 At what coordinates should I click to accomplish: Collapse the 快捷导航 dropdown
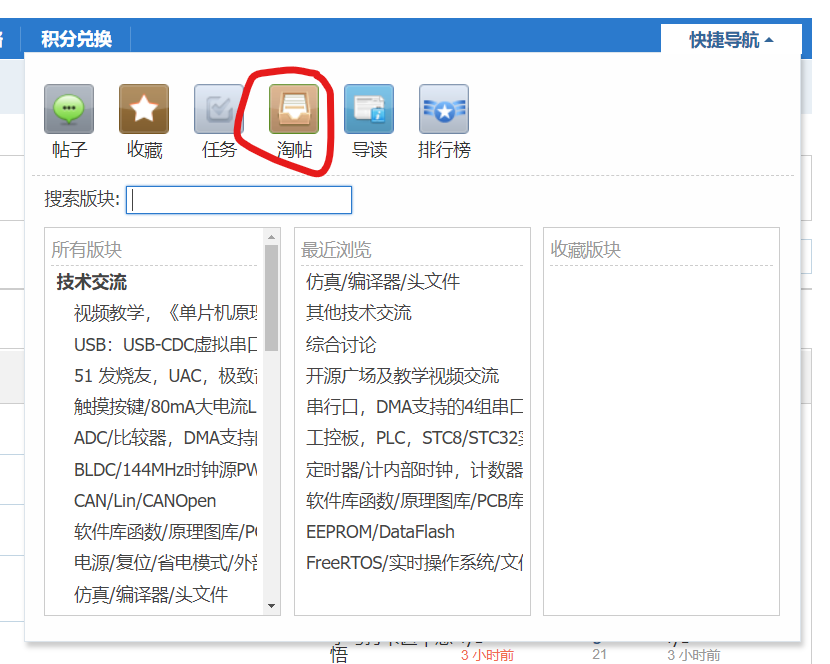731,39
